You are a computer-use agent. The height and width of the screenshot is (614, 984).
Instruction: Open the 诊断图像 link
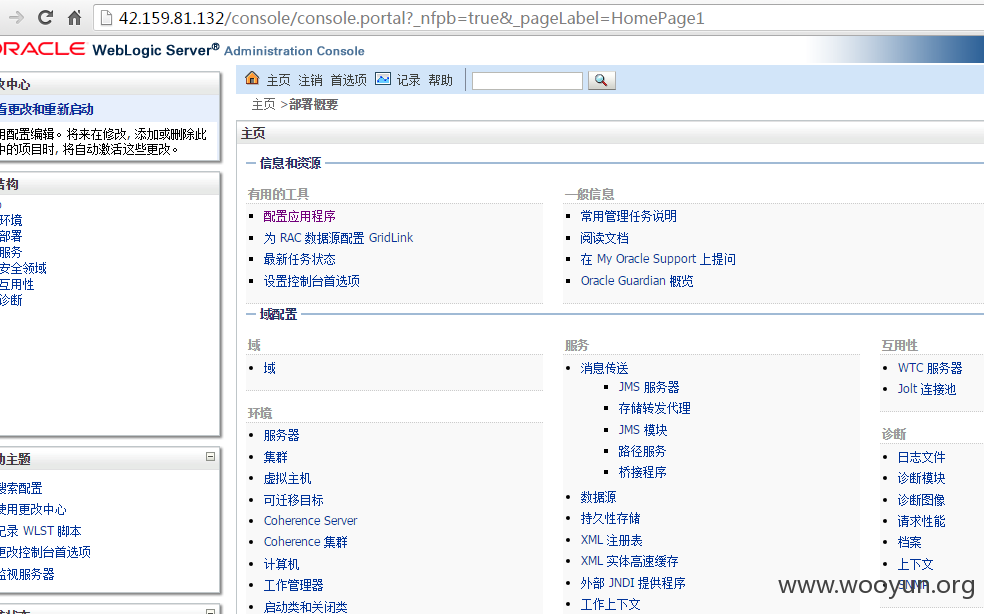[x=921, y=500]
